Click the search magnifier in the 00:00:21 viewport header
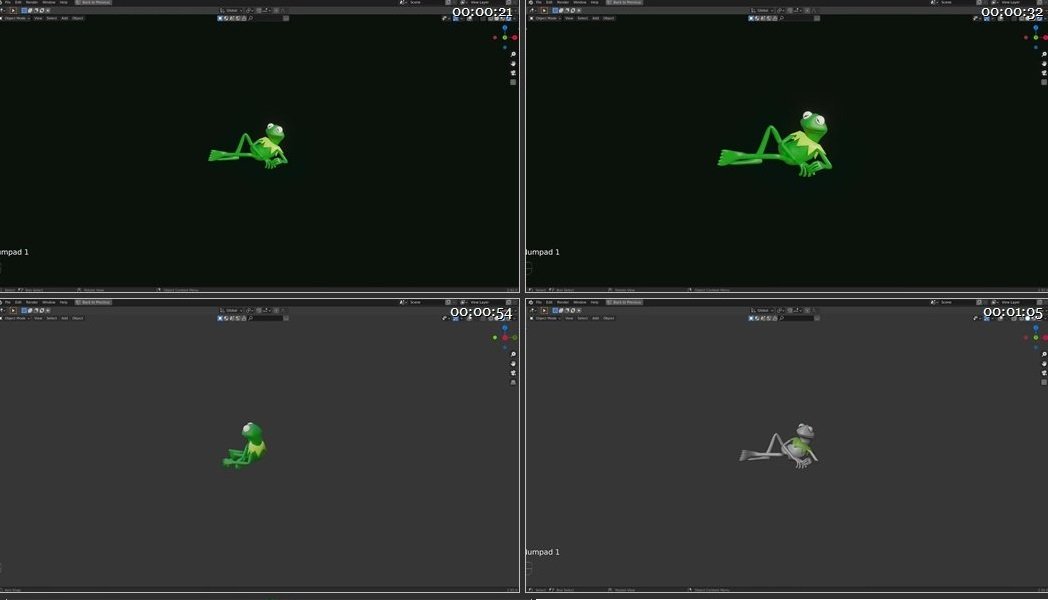Viewport: 1048px width, 600px height. pos(251,18)
